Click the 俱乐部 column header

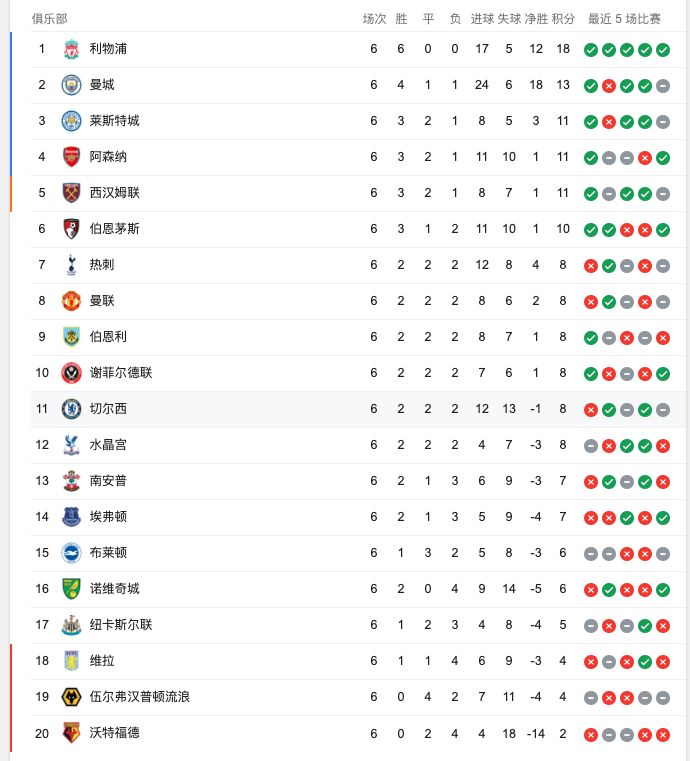[50, 19]
